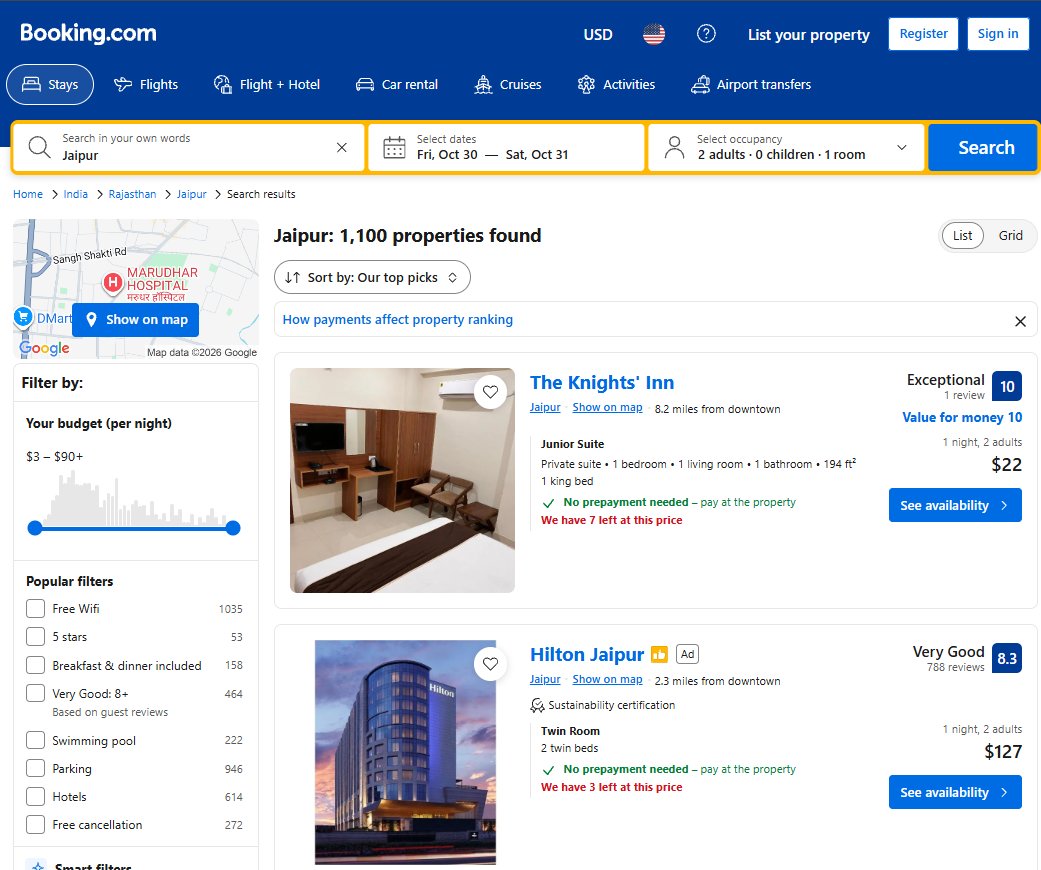The width and height of the screenshot is (1041, 870).
Task: Click See availability for The Knights' Inn
Action: click(955, 505)
